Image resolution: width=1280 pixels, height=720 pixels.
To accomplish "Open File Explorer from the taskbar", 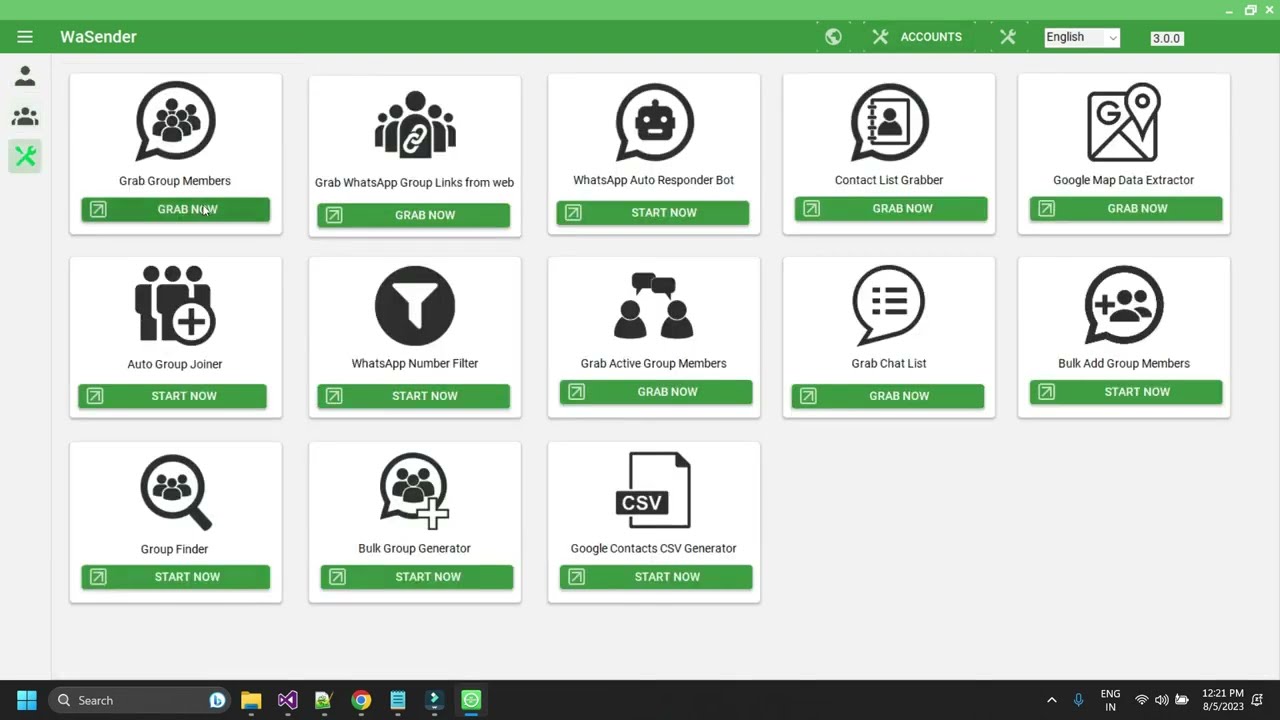I will click(x=251, y=700).
